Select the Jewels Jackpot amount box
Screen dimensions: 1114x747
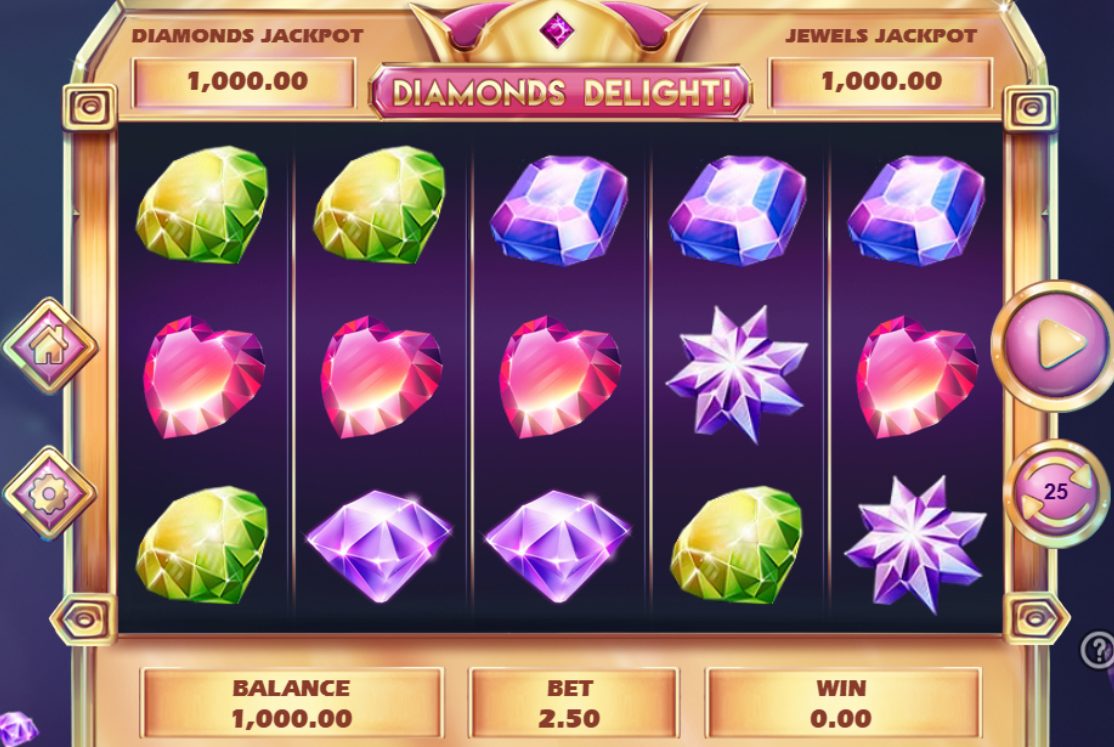point(880,82)
